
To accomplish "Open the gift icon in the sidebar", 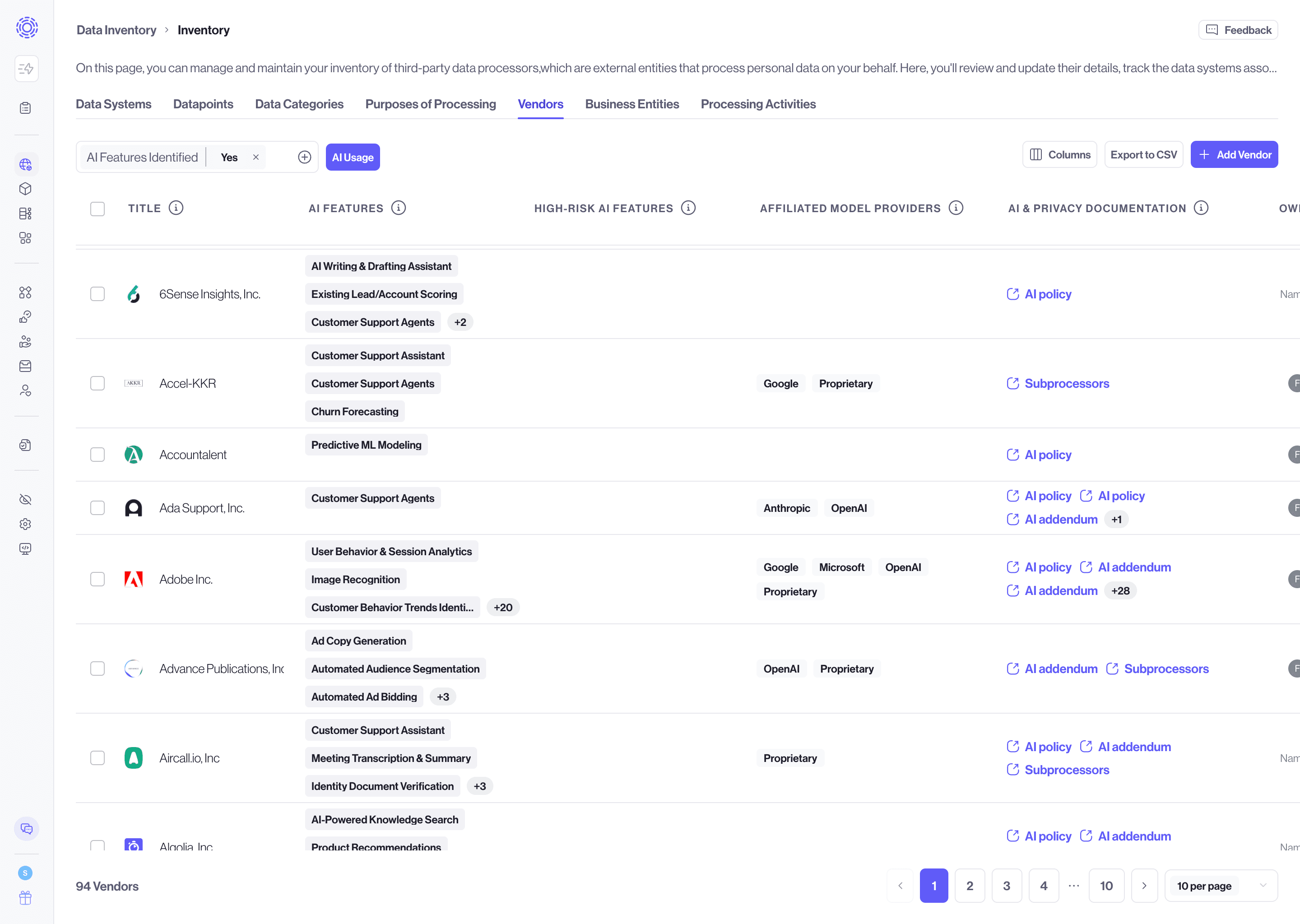I will point(26,898).
